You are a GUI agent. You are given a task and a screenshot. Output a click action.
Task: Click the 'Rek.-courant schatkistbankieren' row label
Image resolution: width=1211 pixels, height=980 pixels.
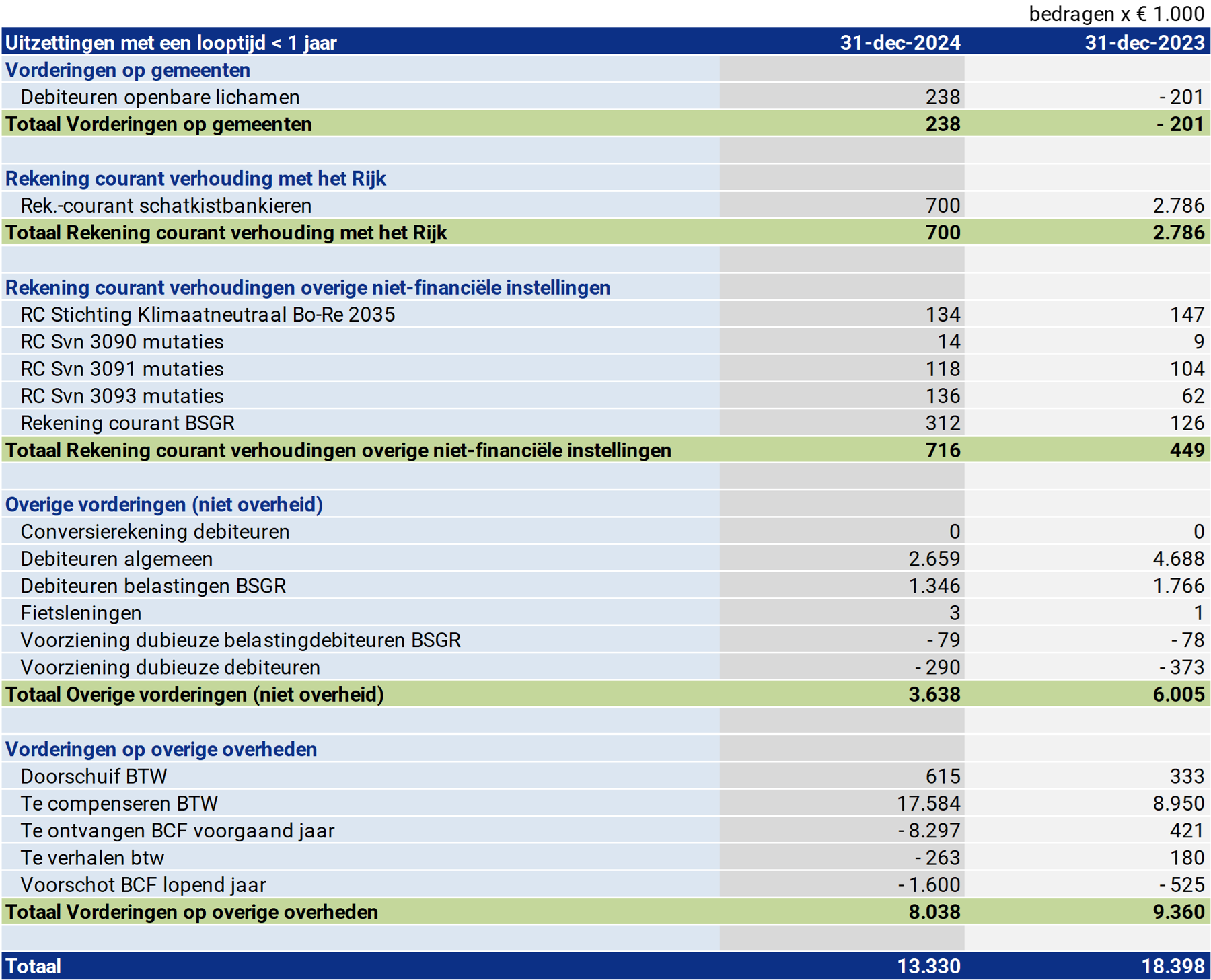click(166, 205)
